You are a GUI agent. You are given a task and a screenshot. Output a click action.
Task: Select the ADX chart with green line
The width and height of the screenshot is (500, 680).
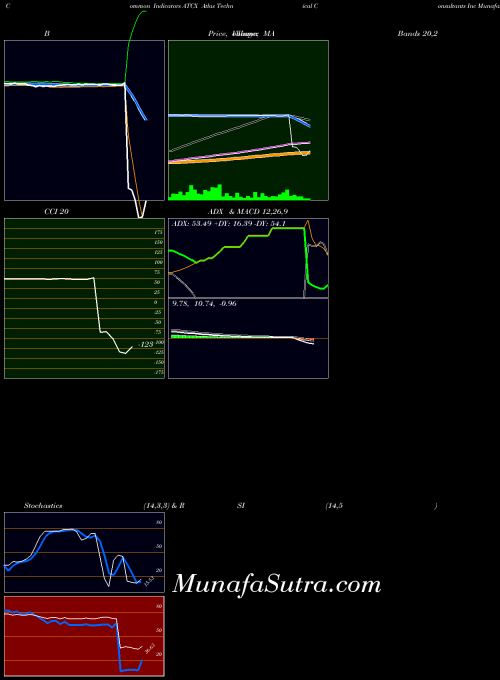248,258
